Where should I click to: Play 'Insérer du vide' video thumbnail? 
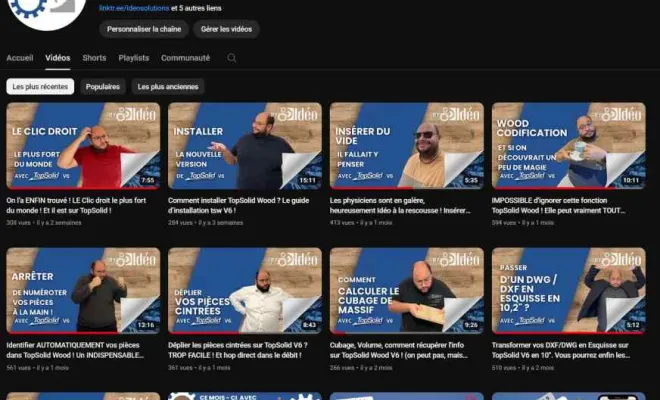coord(407,146)
